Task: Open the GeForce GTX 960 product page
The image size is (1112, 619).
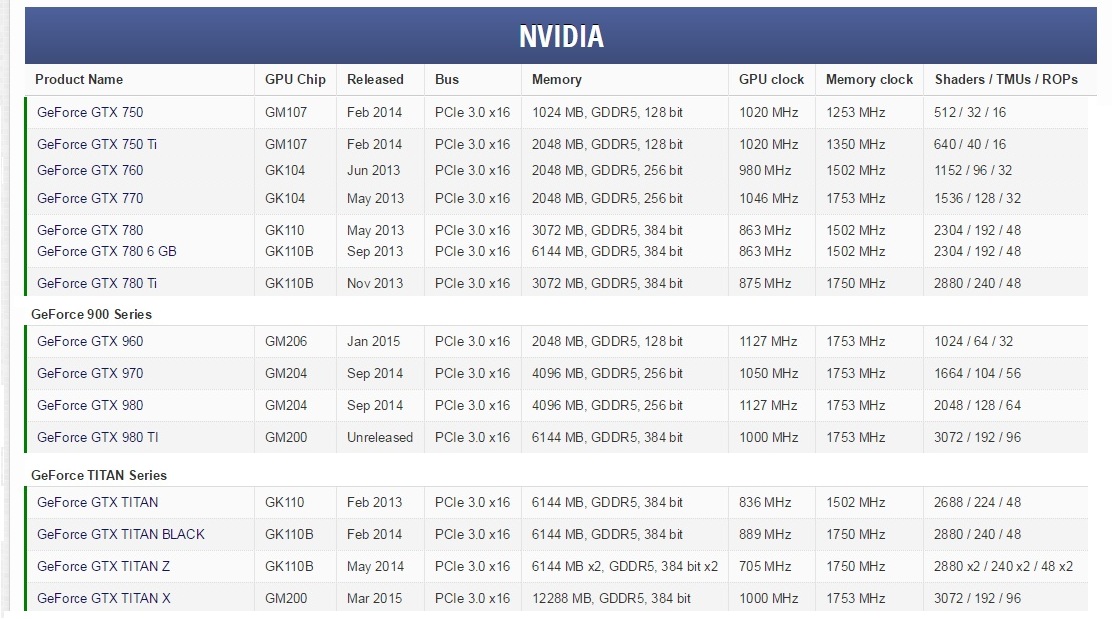Action: click(x=90, y=341)
